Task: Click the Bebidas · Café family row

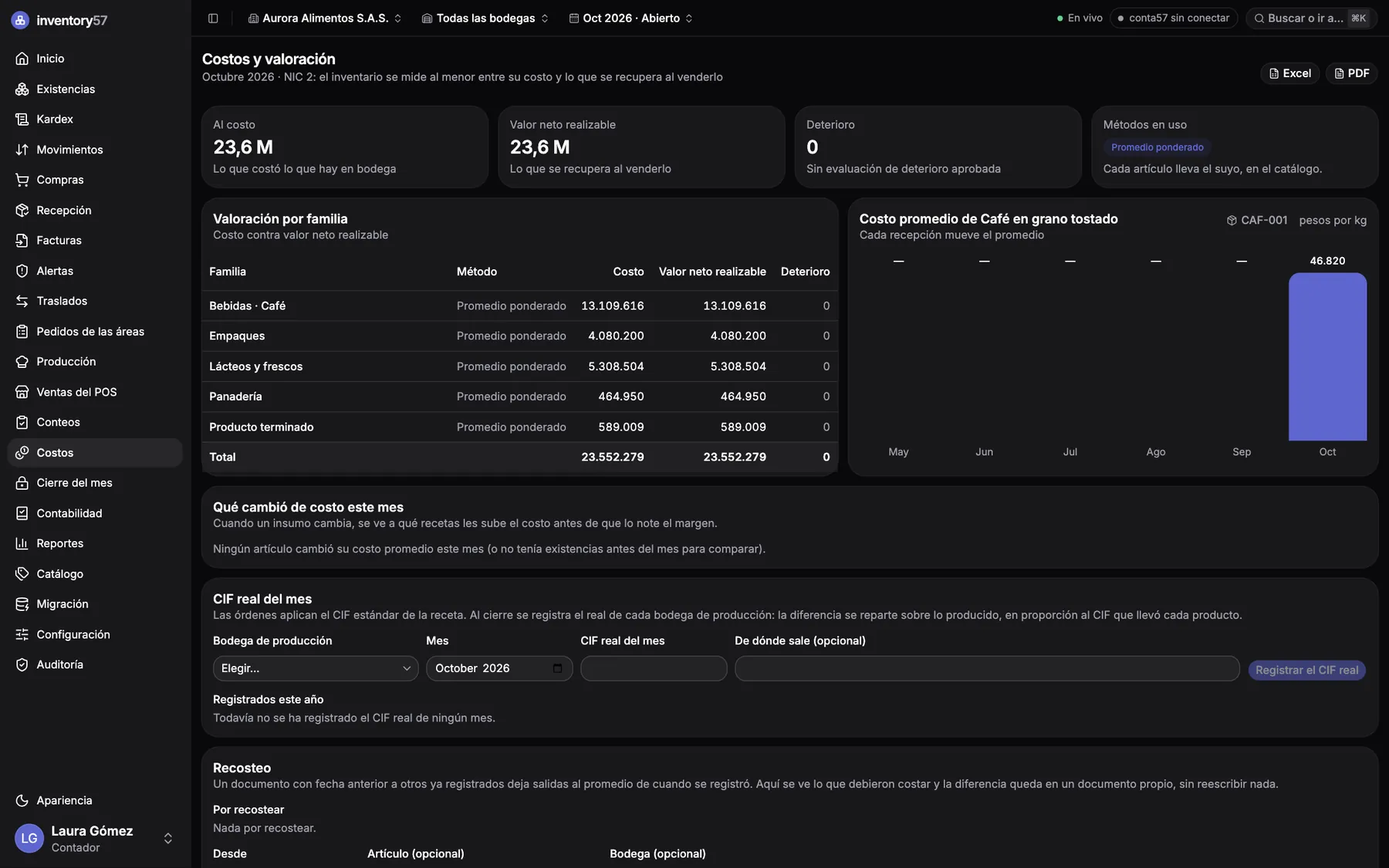Action: [x=519, y=306]
